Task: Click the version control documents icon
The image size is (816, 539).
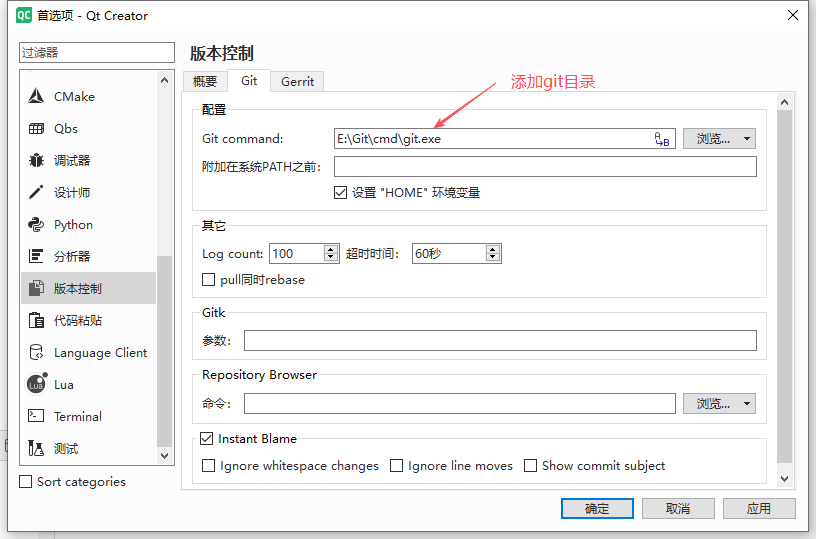Action: (36, 288)
